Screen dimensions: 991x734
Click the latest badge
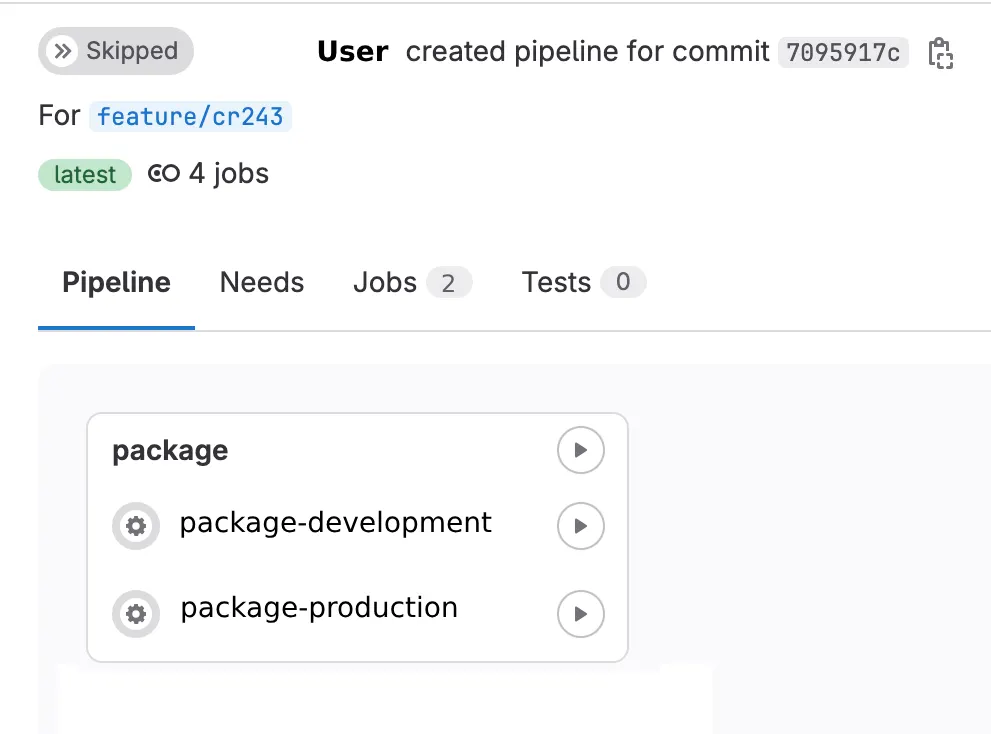[84, 174]
